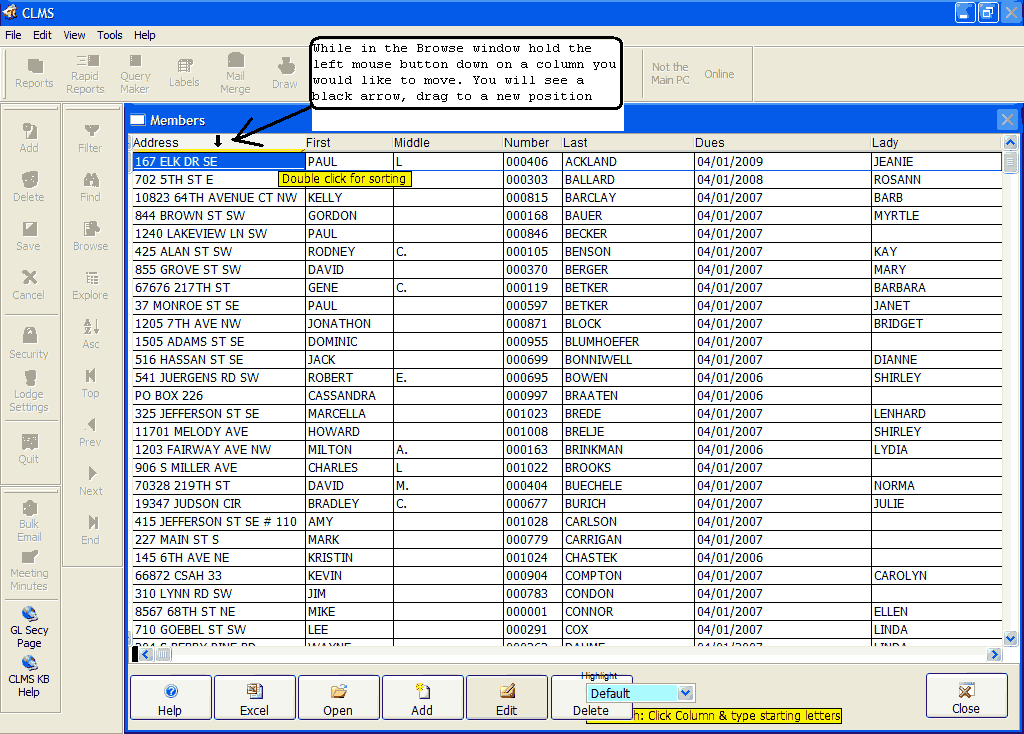Open CLMS KB Help shortcut
This screenshot has width=1024, height=734.
29,675
